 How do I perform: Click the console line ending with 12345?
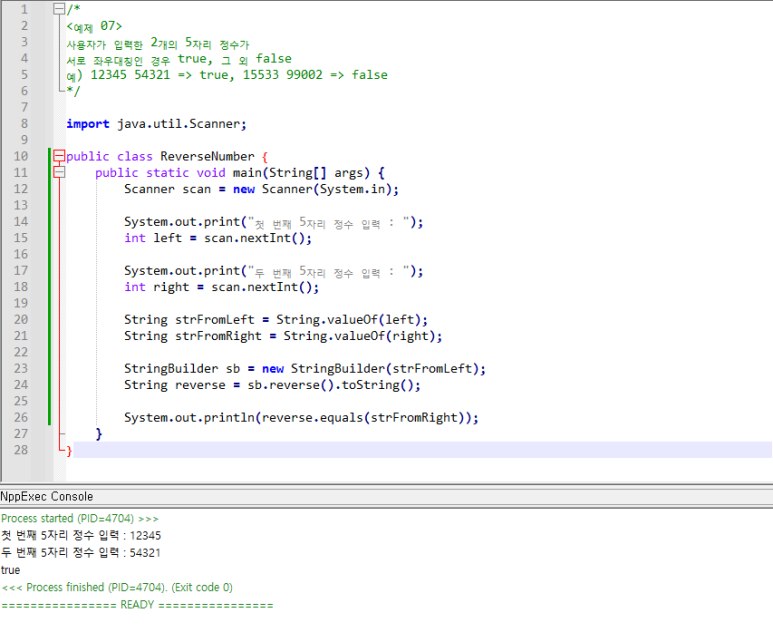(81, 535)
